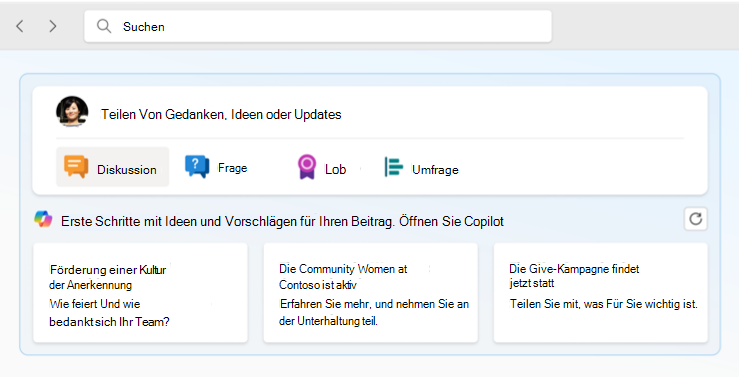
Task: Select the purple Lob ribbon icon
Action: pyautogui.click(x=307, y=167)
